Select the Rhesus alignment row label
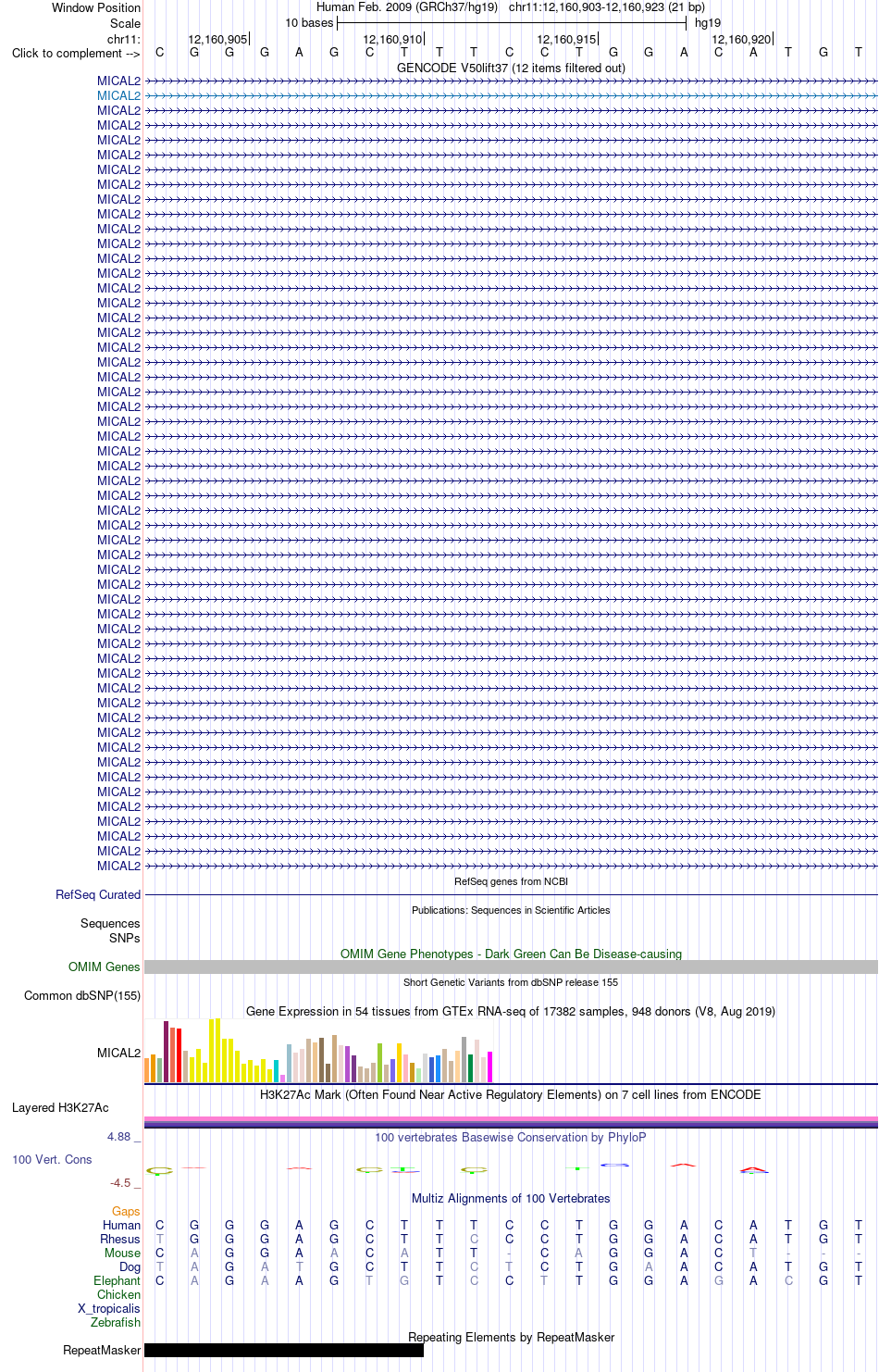This screenshot has width=879, height=1372. coord(120,1239)
